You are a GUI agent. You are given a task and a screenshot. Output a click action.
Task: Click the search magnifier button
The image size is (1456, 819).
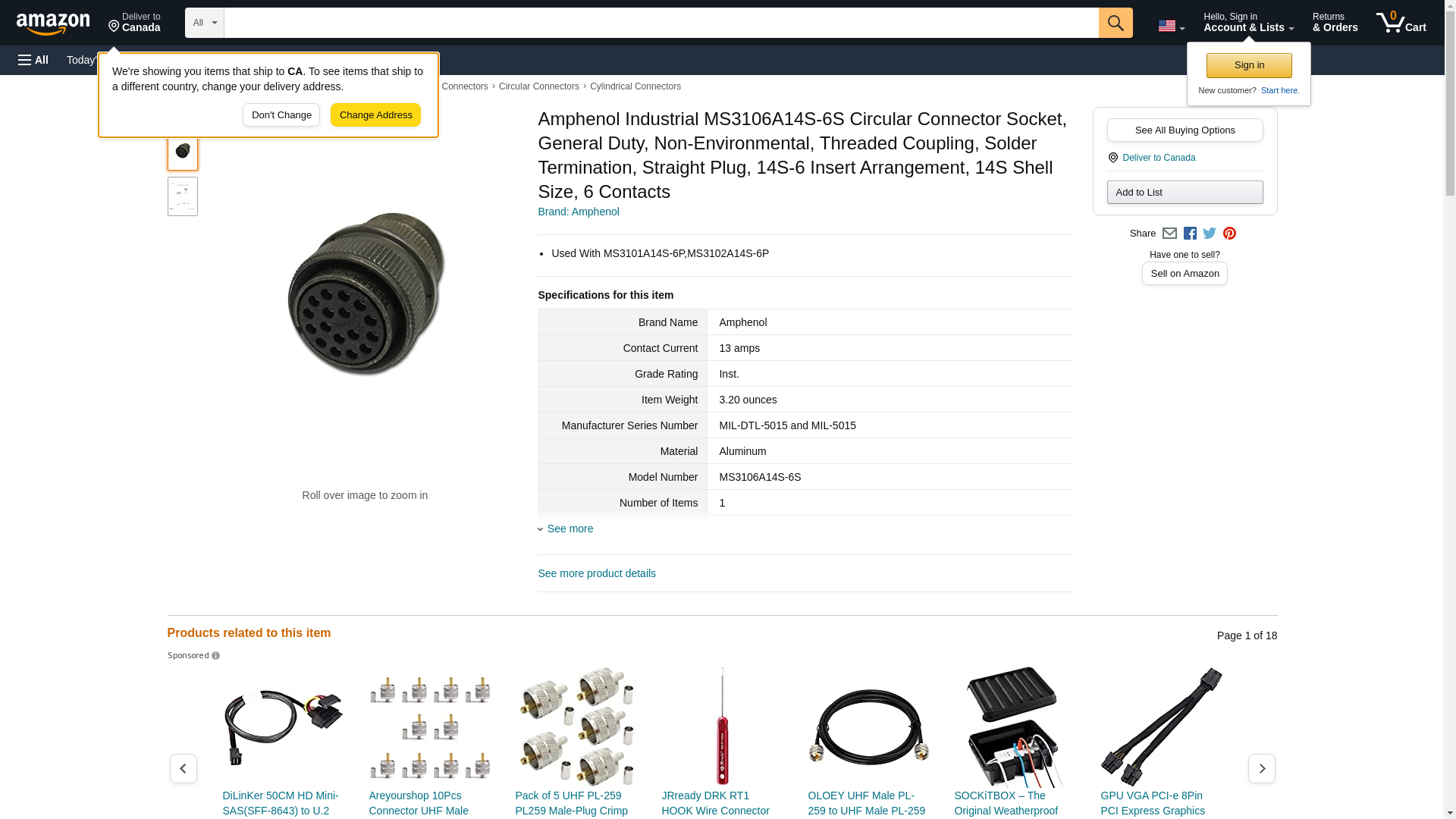1116,23
